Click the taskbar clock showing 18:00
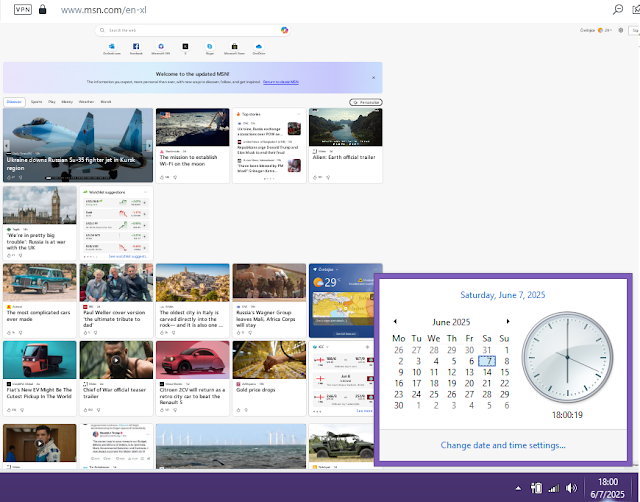 pos(607,488)
